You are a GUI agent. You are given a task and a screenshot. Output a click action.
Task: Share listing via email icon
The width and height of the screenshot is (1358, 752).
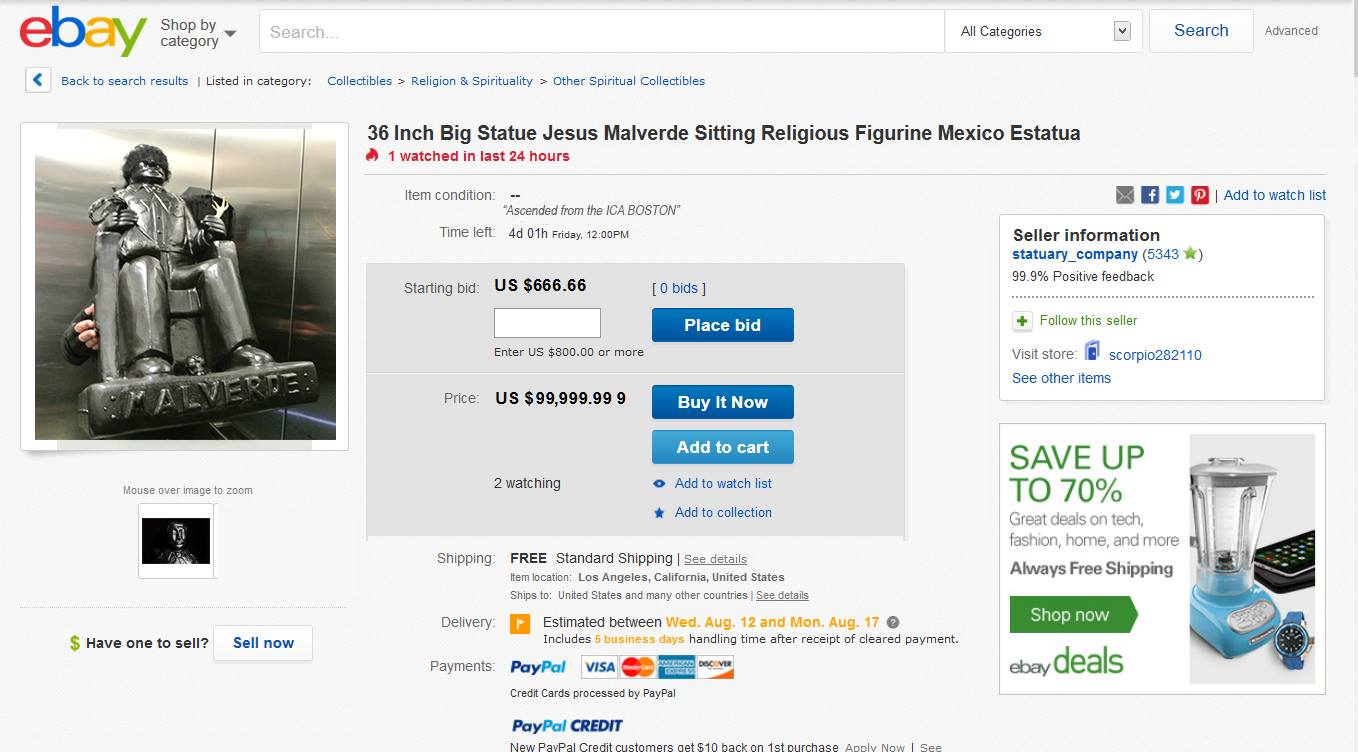[x=1125, y=195]
